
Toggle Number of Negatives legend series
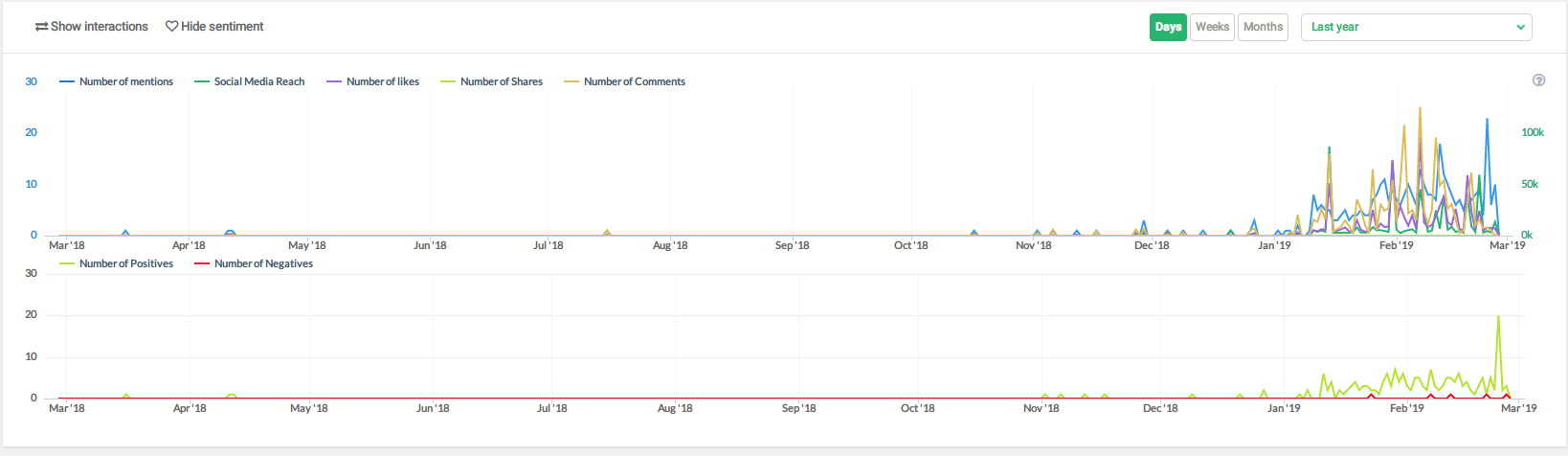(x=254, y=263)
